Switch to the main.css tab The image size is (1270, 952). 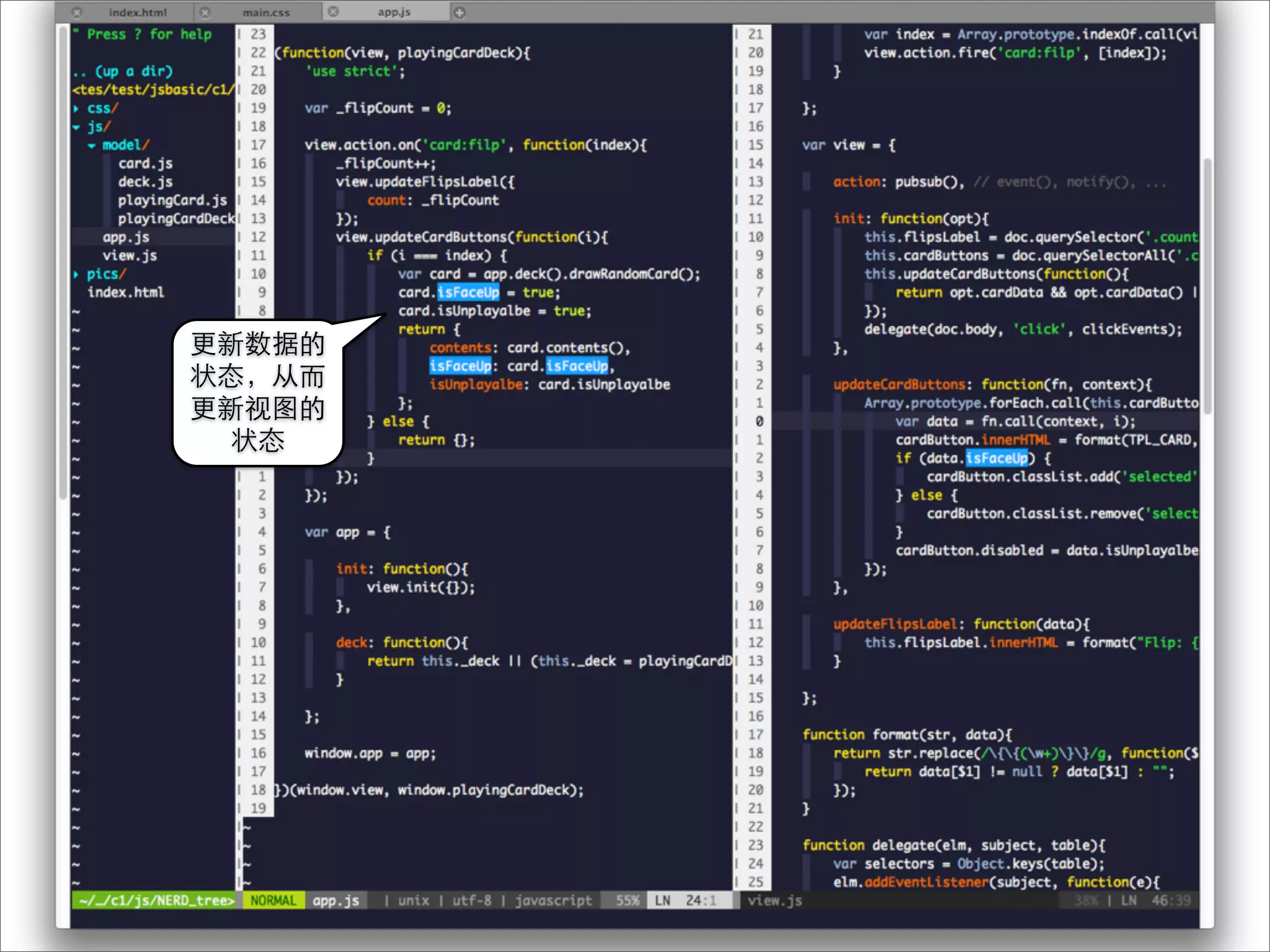(266, 12)
